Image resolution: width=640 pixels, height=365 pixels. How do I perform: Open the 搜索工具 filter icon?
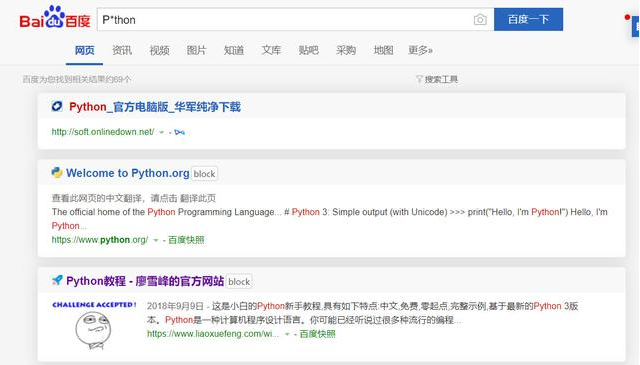[x=419, y=79]
